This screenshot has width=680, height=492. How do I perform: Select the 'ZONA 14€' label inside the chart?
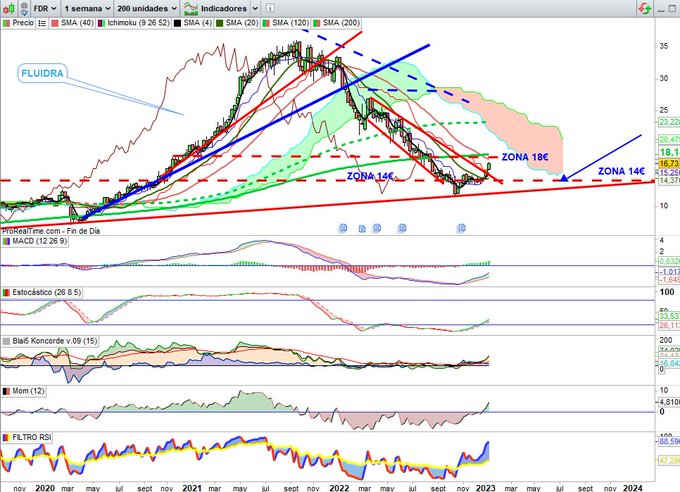[x=370, y=176]
